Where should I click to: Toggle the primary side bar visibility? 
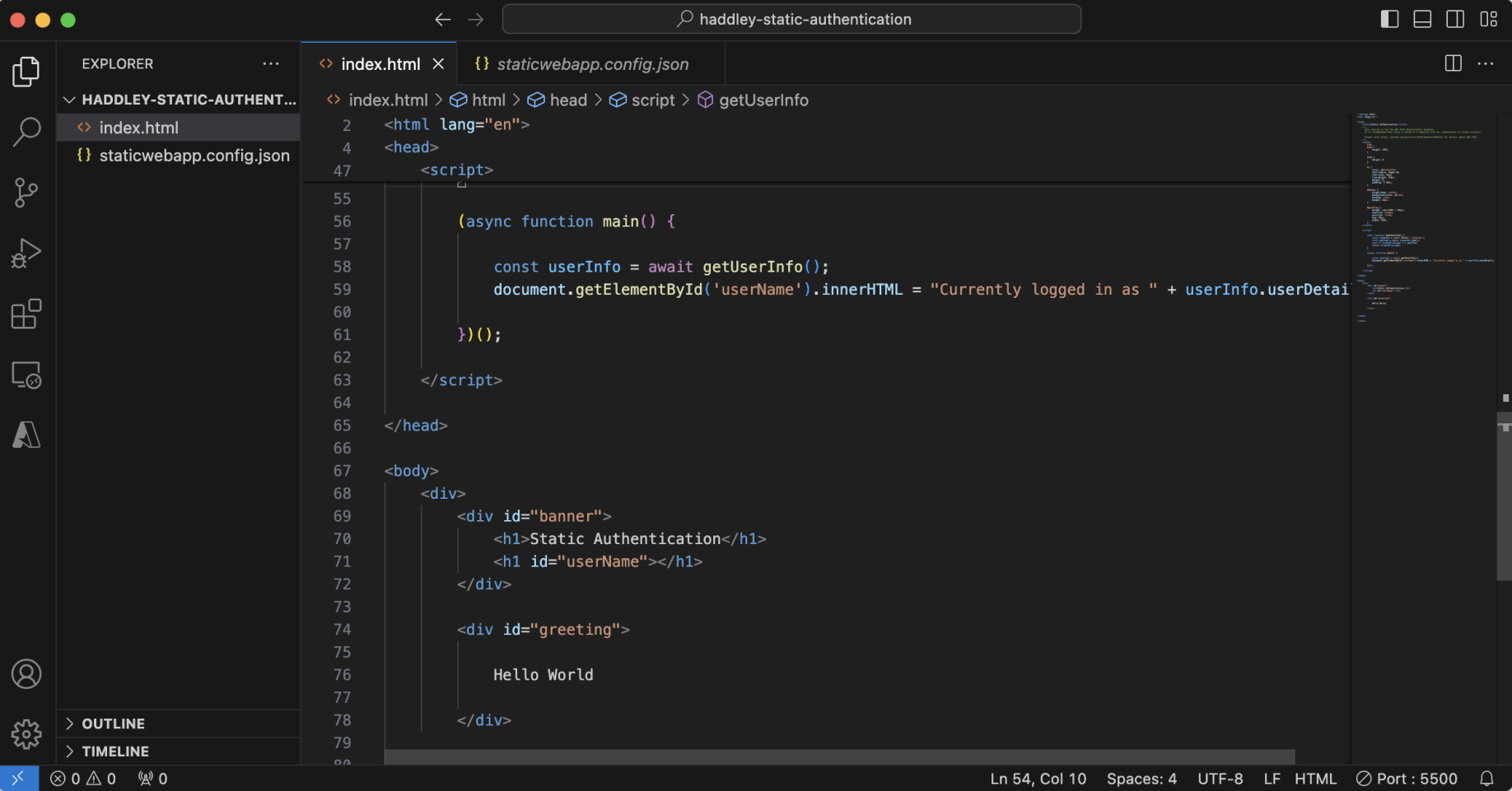click(x=1389, y=19)
